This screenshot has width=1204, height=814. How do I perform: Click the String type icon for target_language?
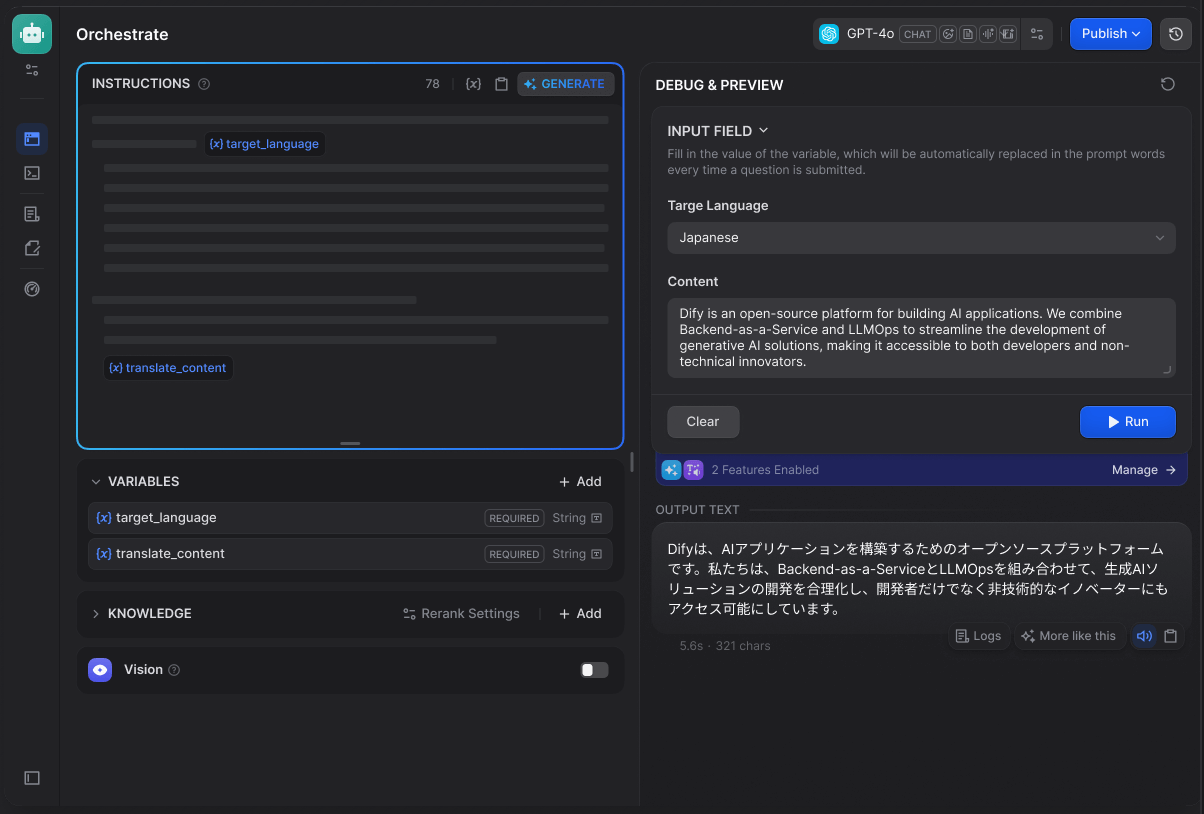coord(597,518)
